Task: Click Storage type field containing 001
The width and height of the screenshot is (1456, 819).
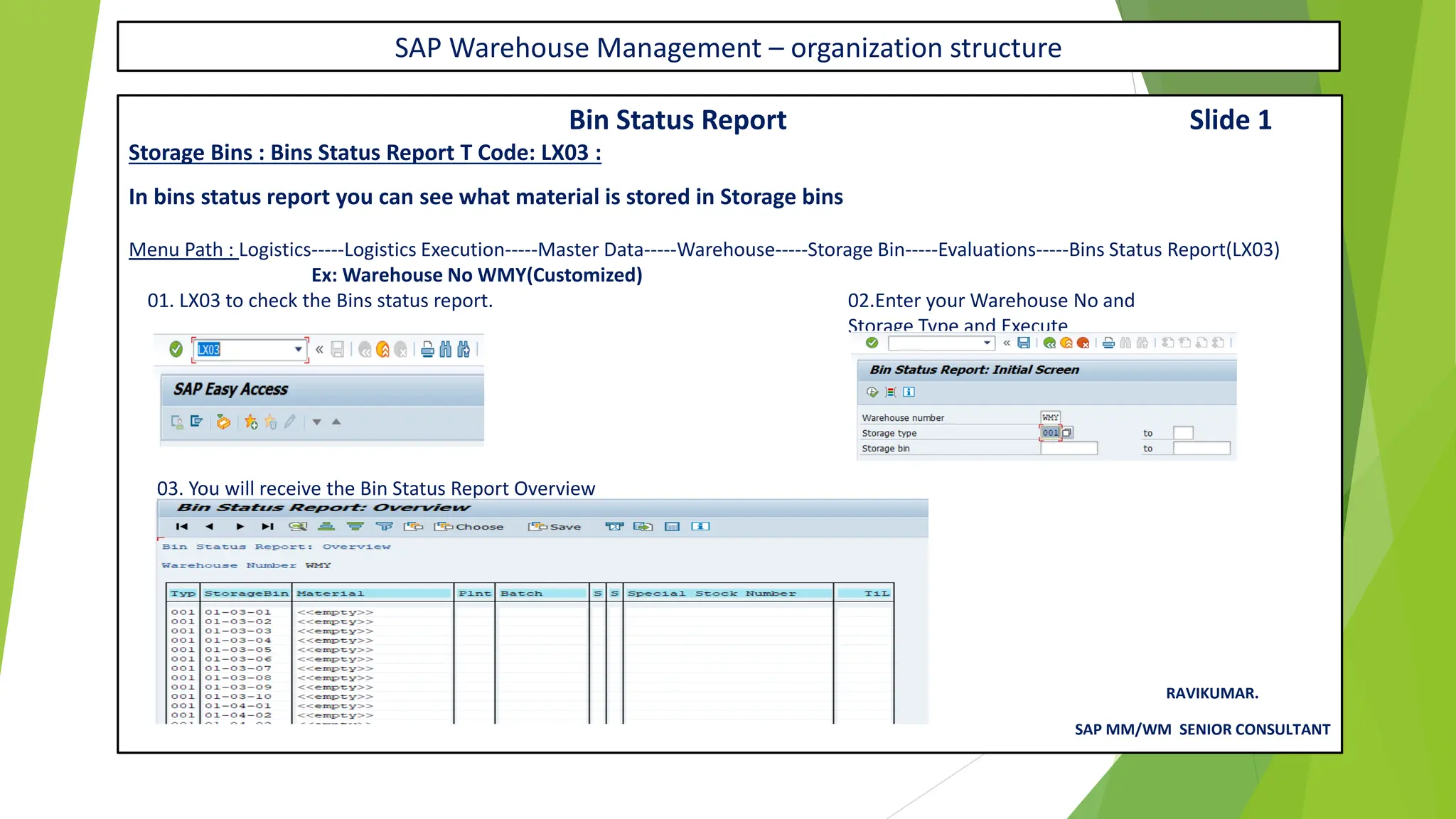Action: (x=1051, y=432)
